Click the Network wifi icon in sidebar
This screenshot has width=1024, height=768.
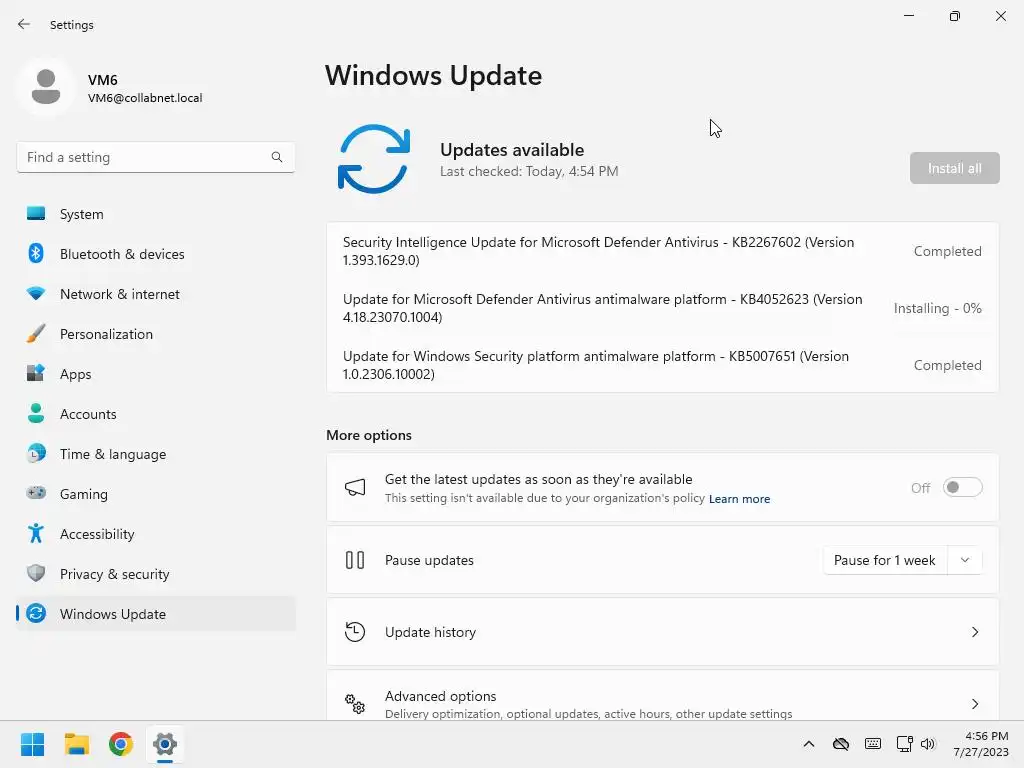[x=36, y=294]
